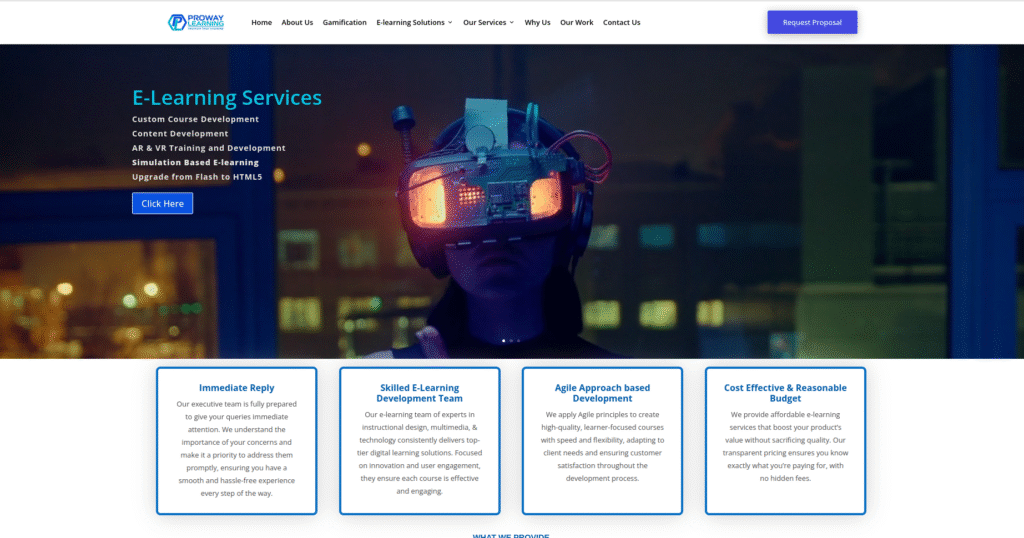Click the E-Learning Services hero heading
This screenshot has height=538, width=1024.
[227, 98]
